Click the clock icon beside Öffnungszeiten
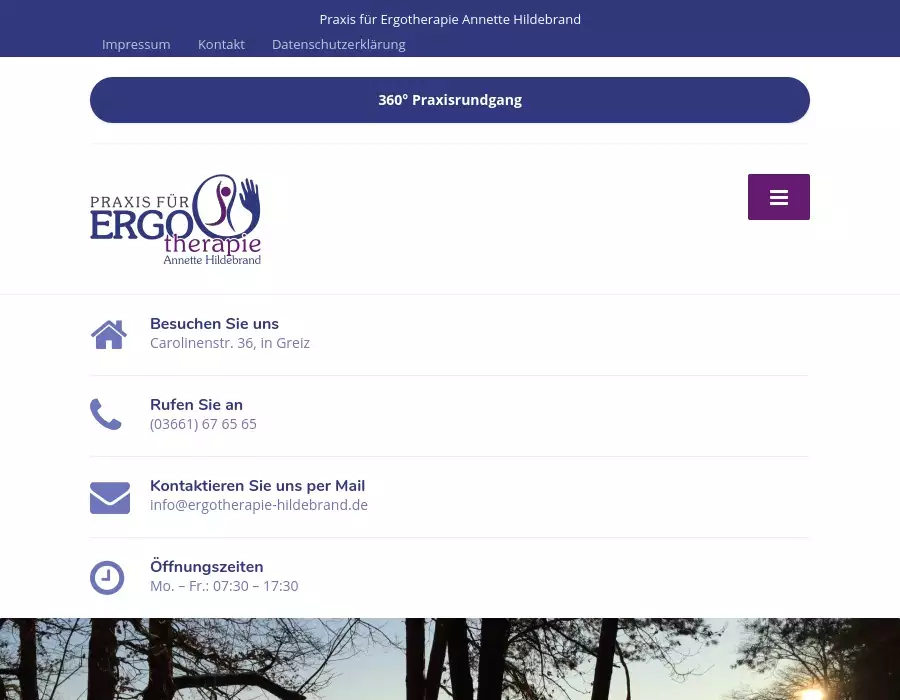This screenshot has width=900, height=700. (107, 577)
